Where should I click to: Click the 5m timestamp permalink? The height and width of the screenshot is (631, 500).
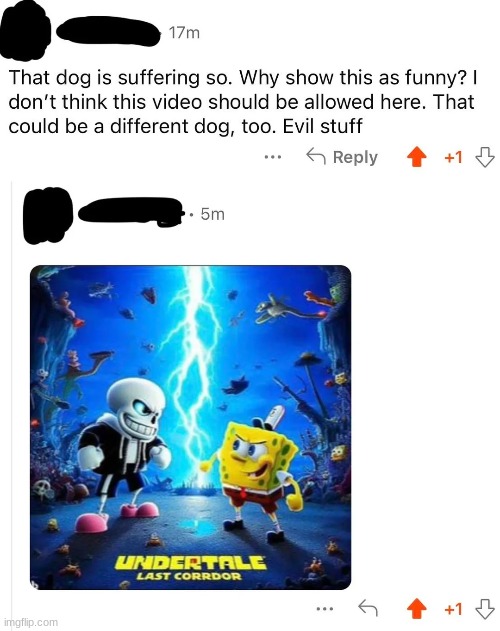(213, 214)
